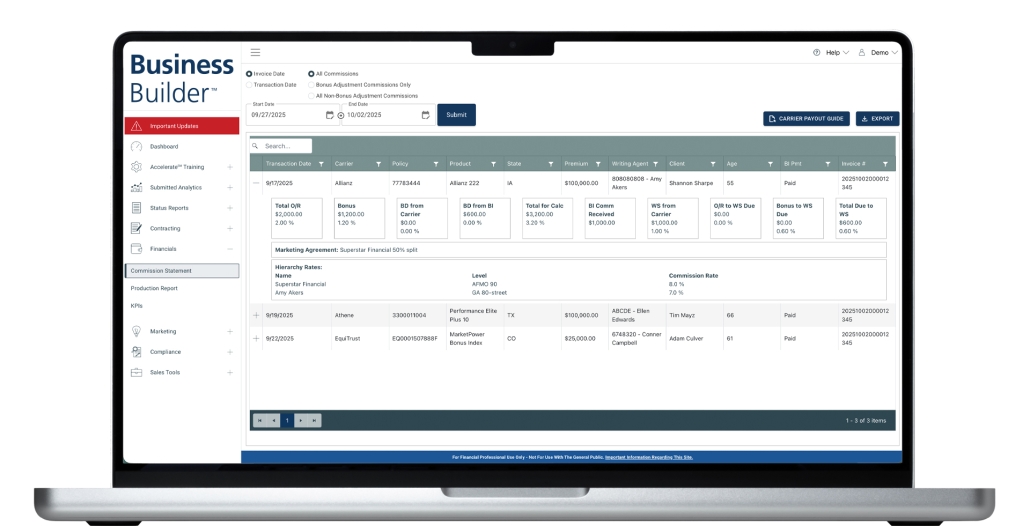This screenshot has height=526, width=1030.
Task: Expand the Athene row dated 9/19/2025
Action: click(x=256, y=315)
